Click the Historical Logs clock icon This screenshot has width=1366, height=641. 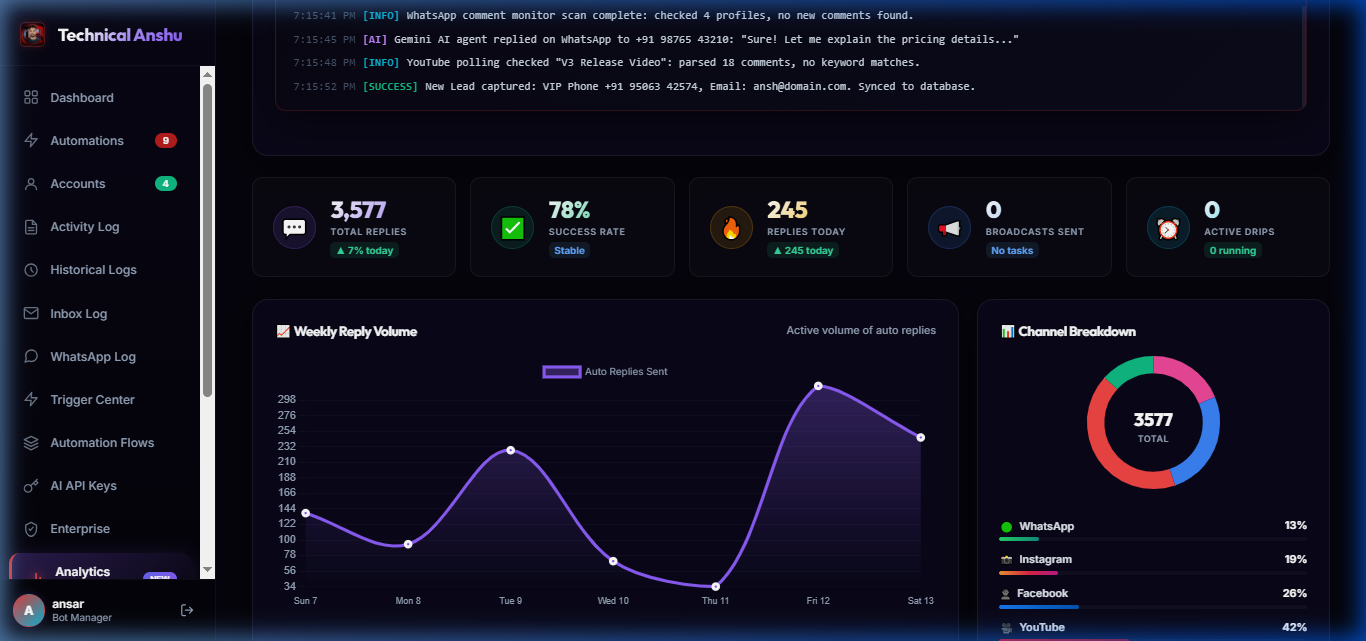pyautogui.click(x=31, y=270)
